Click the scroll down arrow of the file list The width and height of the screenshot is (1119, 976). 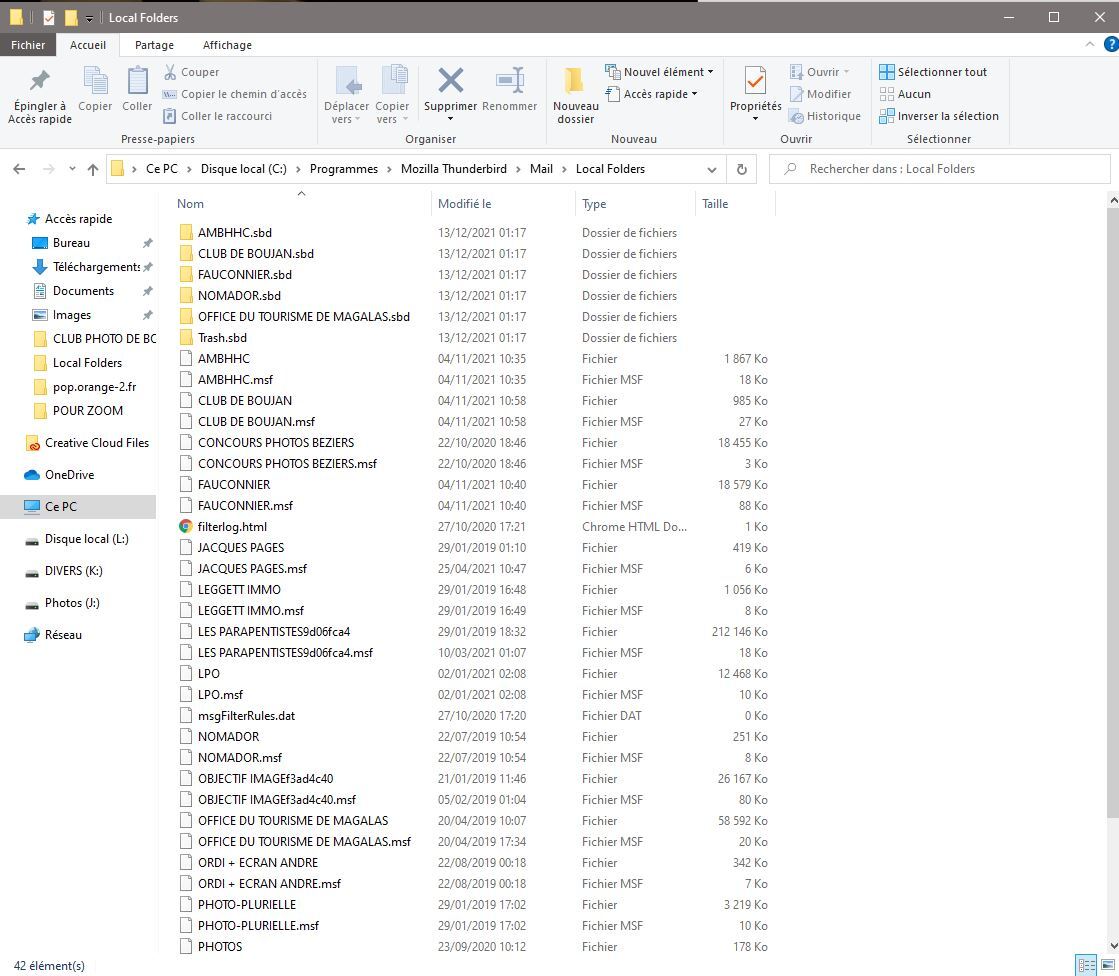(x=1113, y=946)
